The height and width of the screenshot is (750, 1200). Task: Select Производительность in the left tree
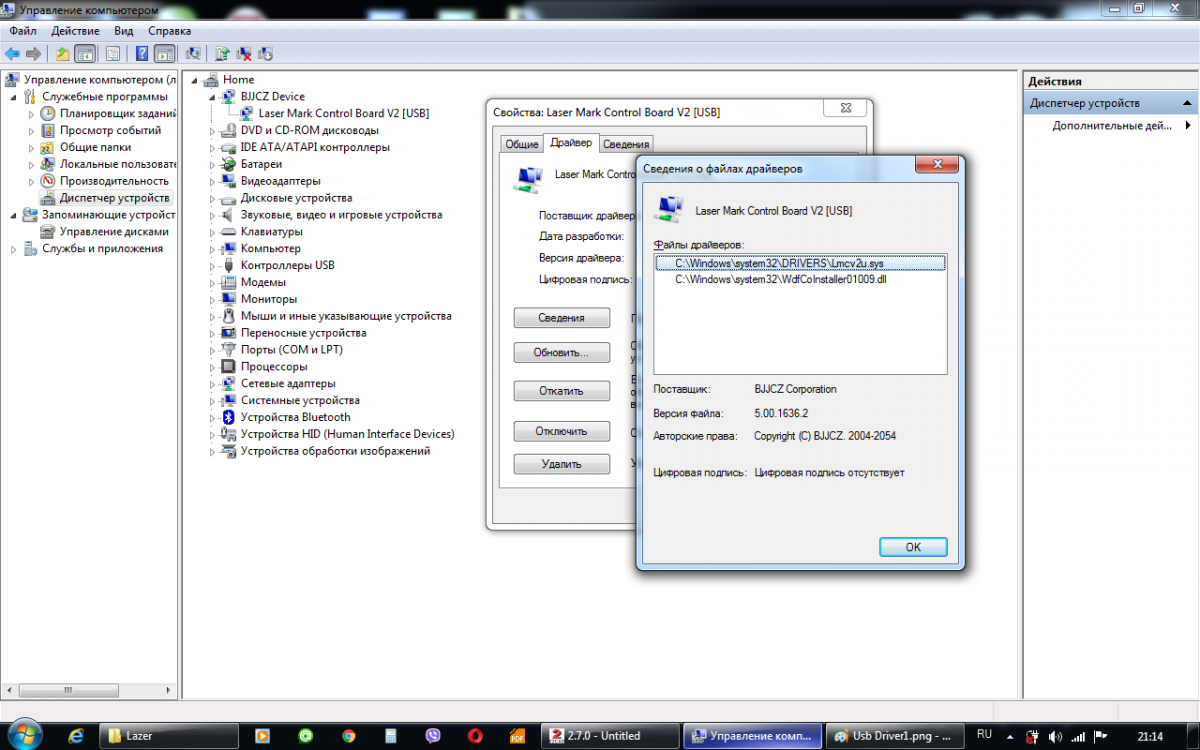(113, 181)
